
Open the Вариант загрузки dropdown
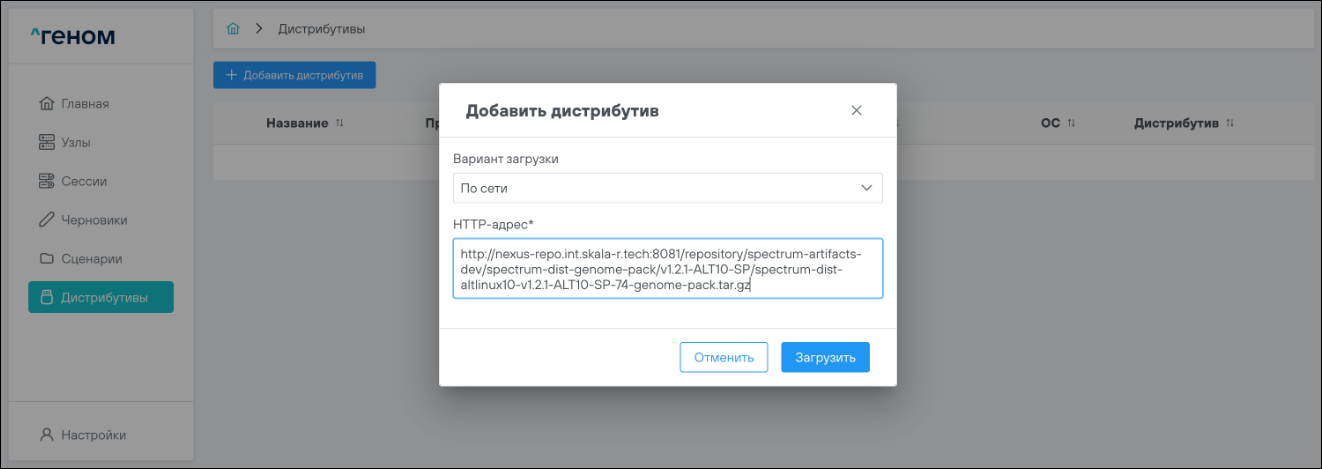click(x=667, y=188)
